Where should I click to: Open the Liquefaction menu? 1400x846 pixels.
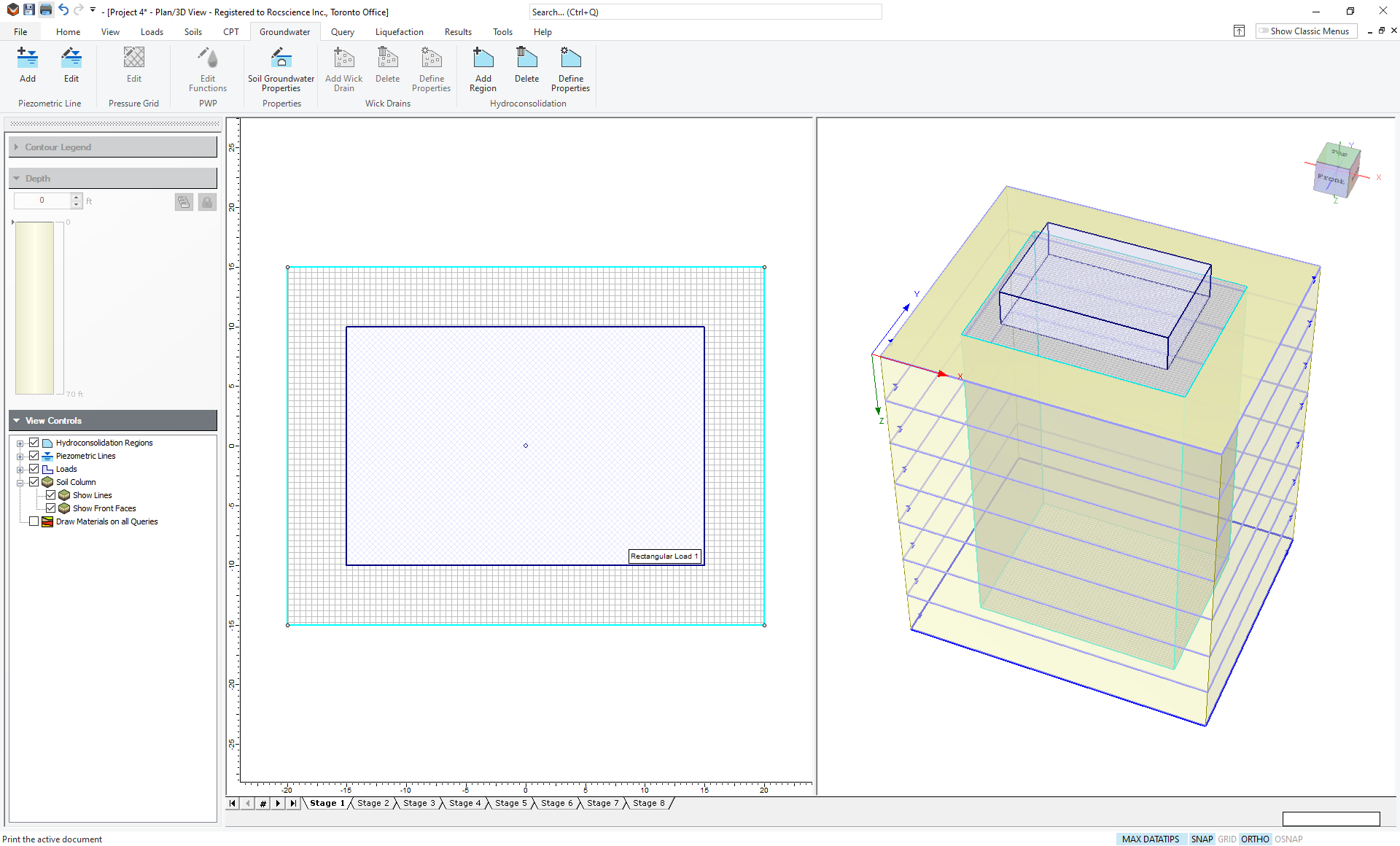[399, 32]
